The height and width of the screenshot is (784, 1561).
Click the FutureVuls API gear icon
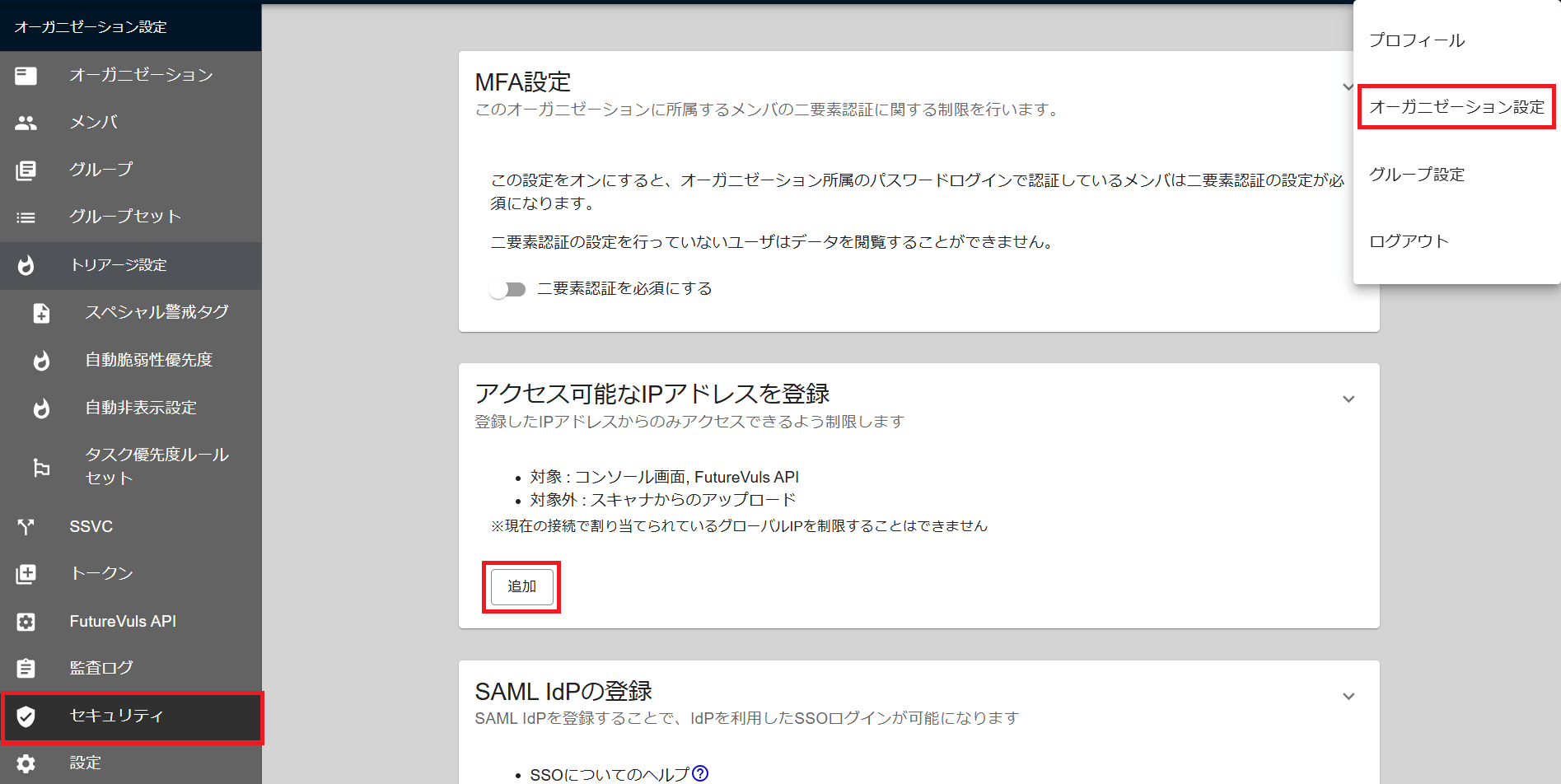[26, 622]
